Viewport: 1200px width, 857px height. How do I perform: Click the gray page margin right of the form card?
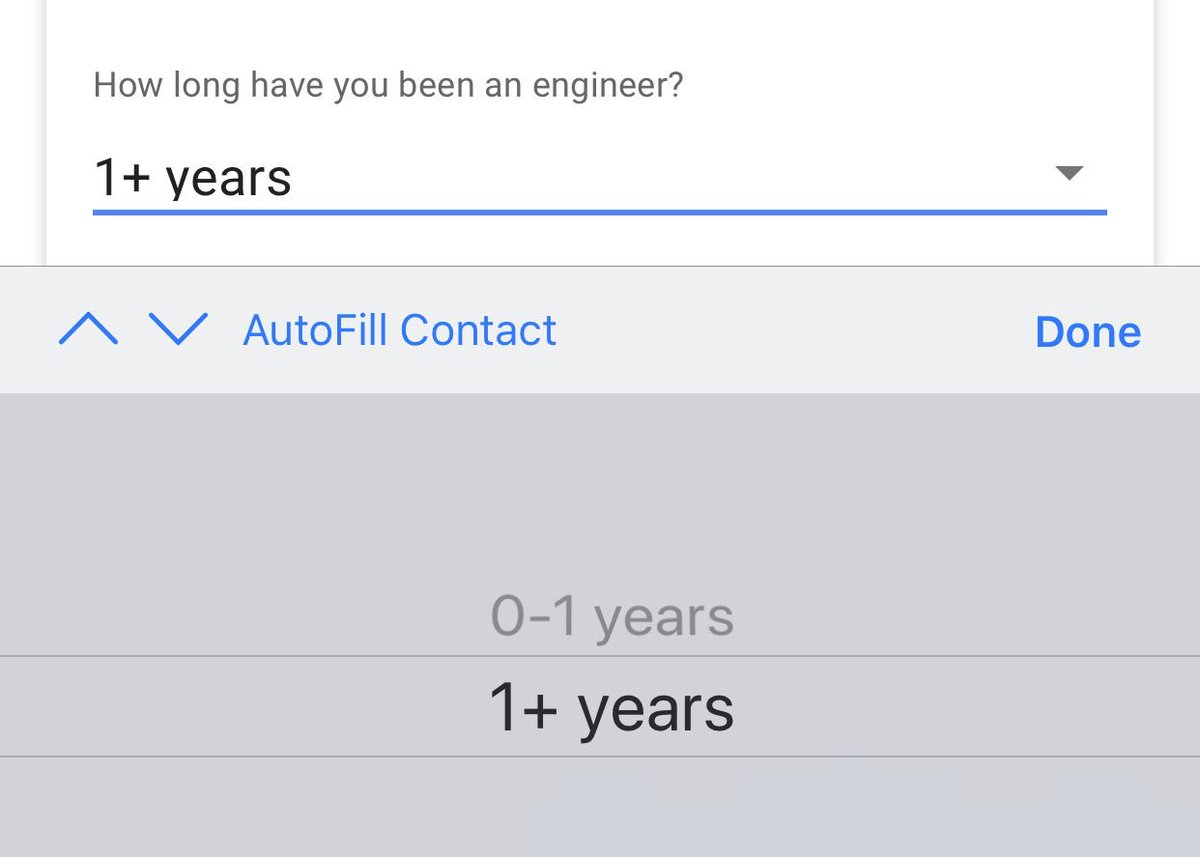point(1178,130)
